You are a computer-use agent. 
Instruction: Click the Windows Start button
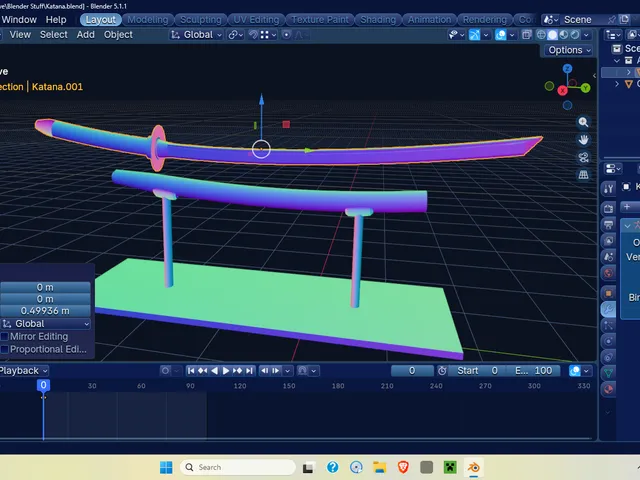[x=166, y=467]
